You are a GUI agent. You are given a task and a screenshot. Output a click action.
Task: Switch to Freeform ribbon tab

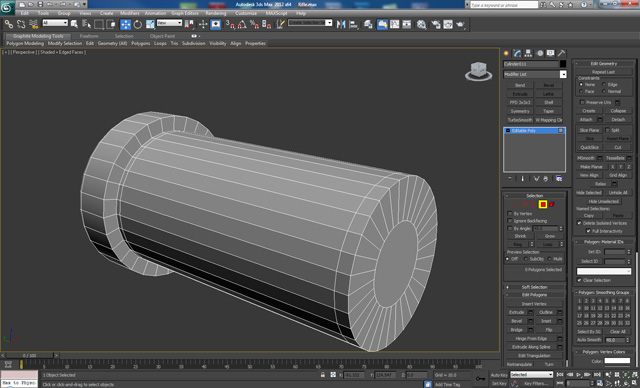pyautogui.click(x=89, y=36)
